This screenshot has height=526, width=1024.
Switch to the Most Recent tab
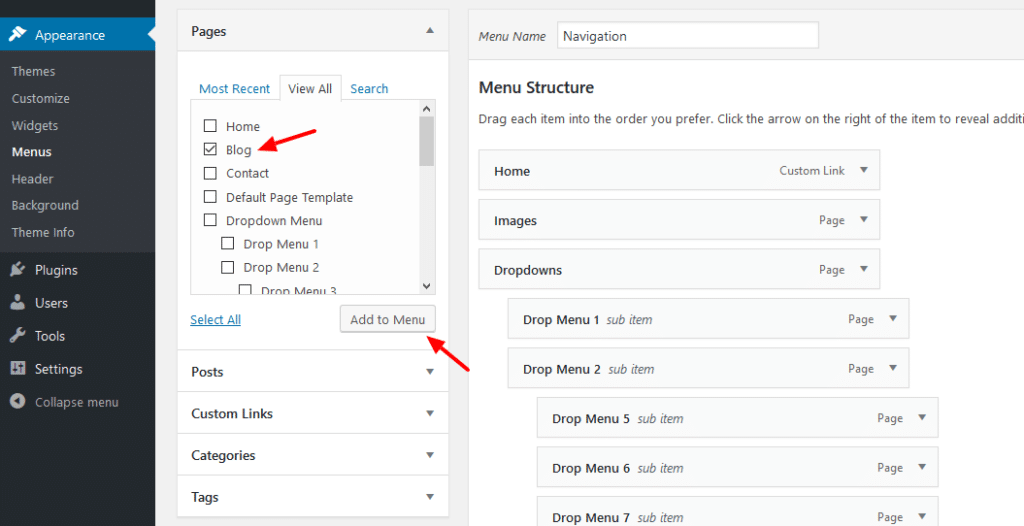[x=234, y=89]
